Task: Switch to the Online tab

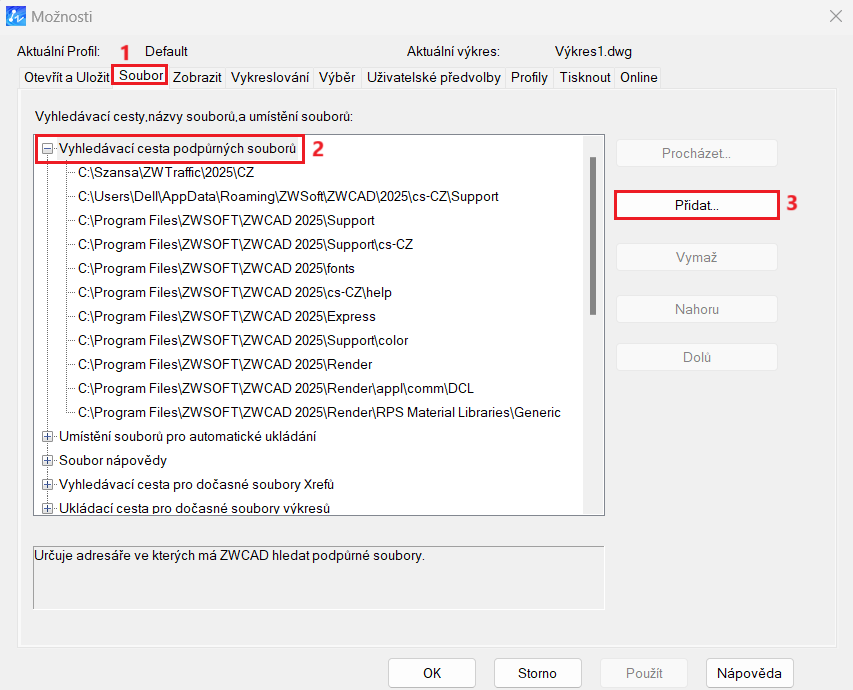Action: pos(638,77)
